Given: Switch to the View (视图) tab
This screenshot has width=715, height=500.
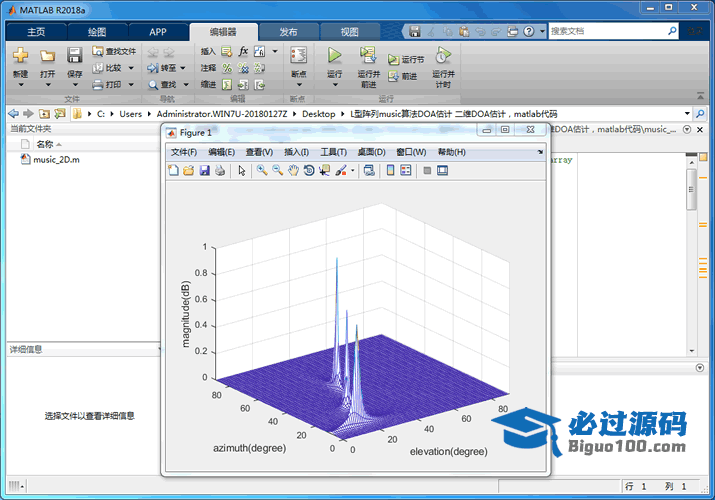Looking at the screenshot, I should tap(350, 32).
